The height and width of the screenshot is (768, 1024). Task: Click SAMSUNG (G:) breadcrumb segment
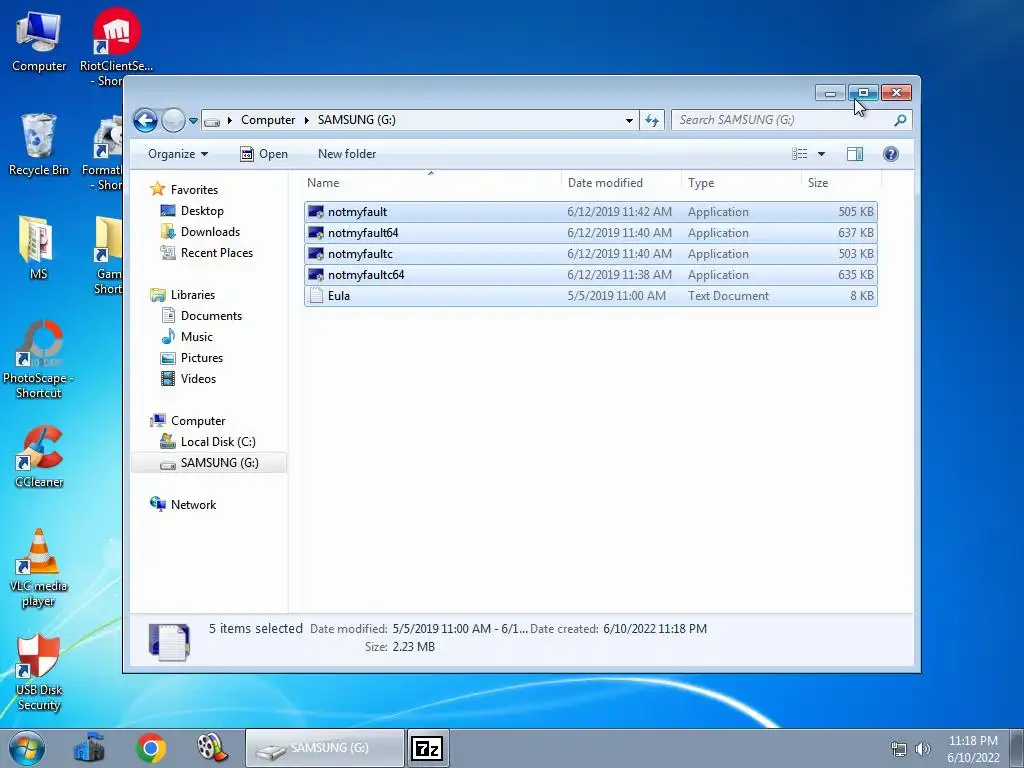(357, 120)
